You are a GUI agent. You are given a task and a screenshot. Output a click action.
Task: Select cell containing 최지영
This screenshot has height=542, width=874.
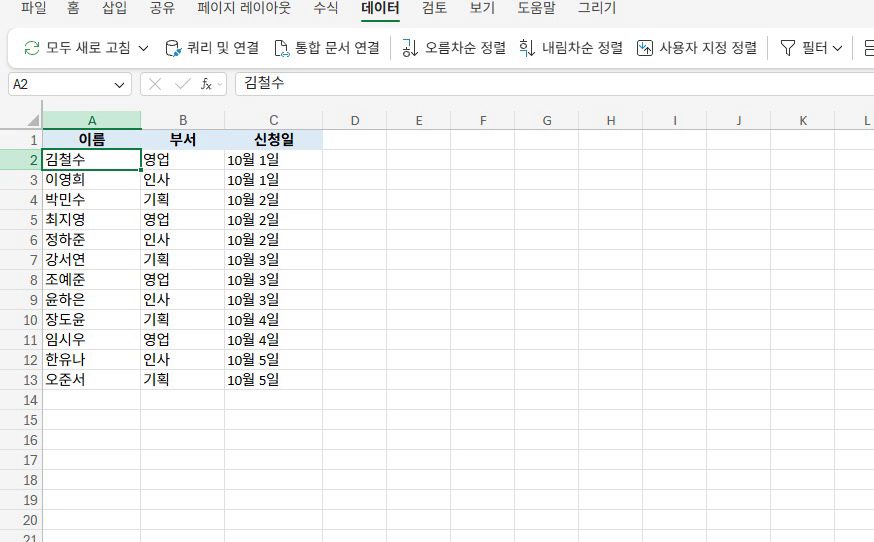coord(92,220)
